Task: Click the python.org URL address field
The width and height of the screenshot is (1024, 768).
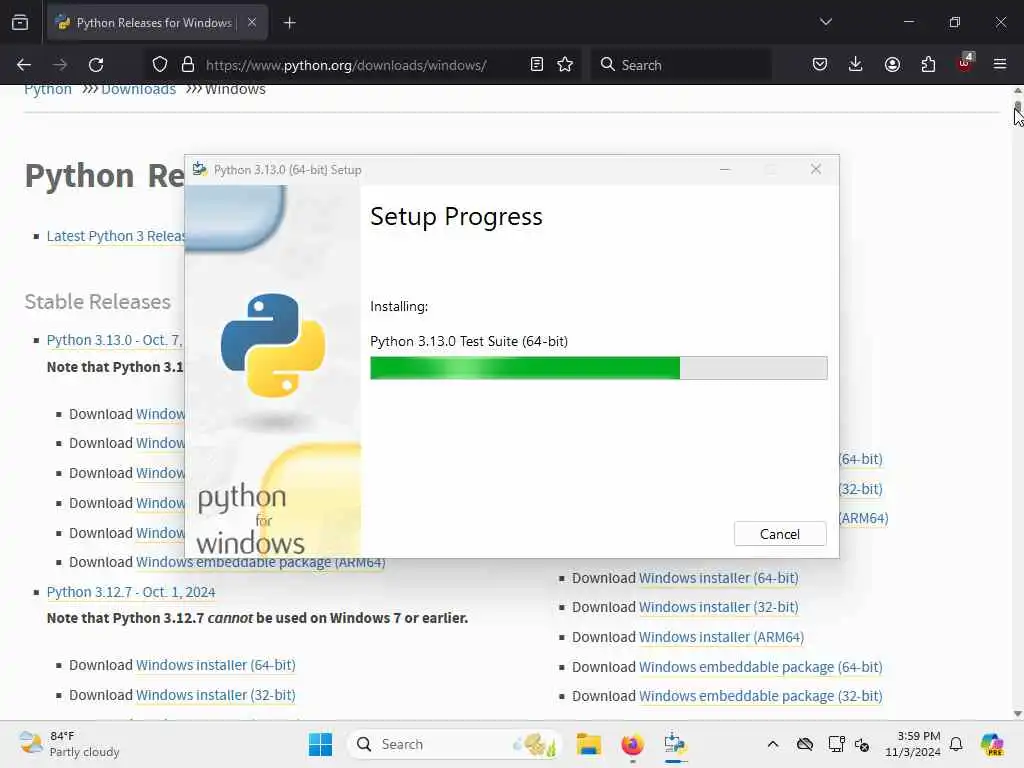Action: click(346, 65)
